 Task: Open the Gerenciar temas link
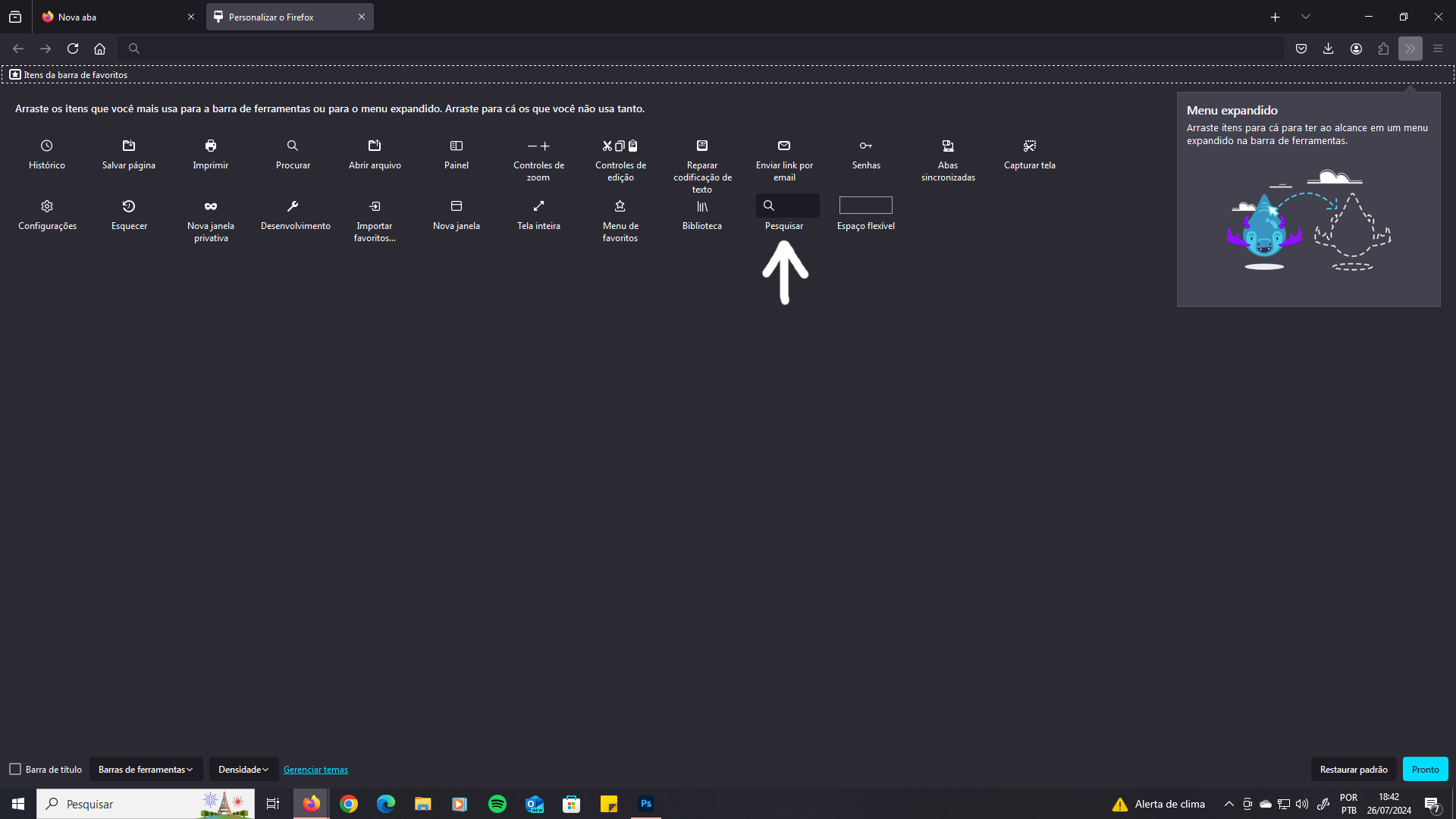(x=315, y=770)
